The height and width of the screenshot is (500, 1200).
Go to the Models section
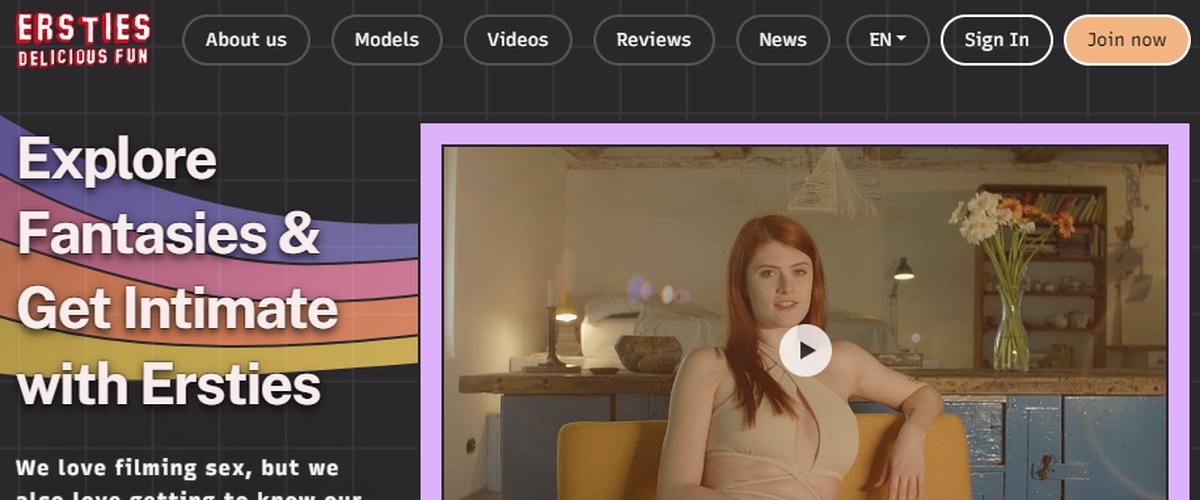386,40
